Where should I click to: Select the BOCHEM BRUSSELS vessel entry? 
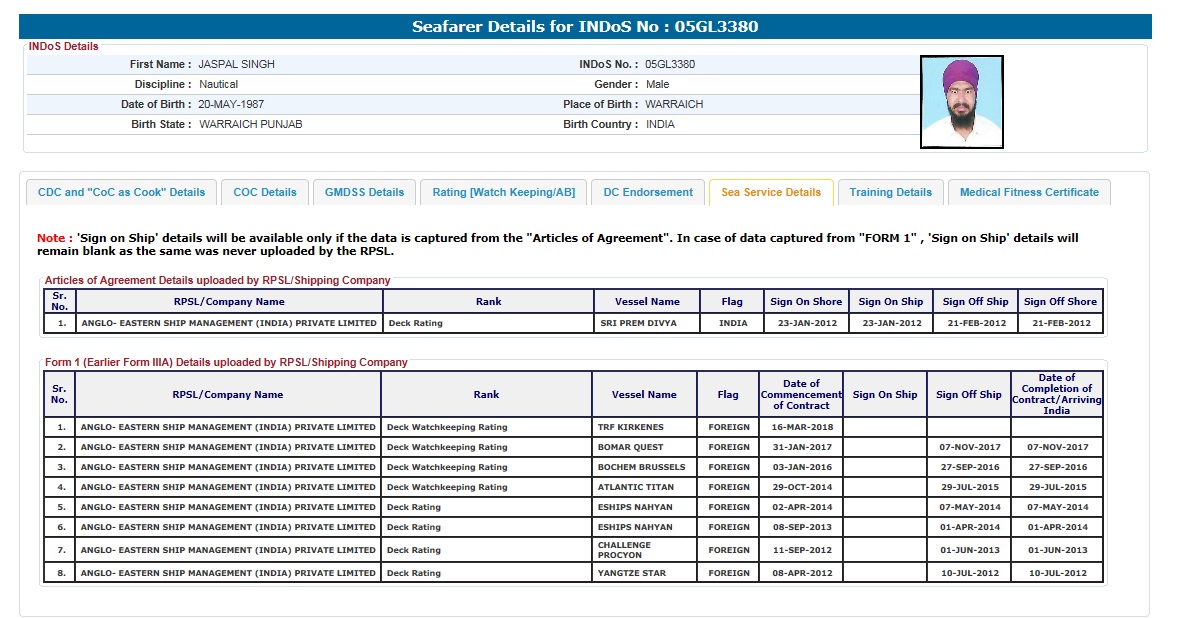(x=641, y=467)
